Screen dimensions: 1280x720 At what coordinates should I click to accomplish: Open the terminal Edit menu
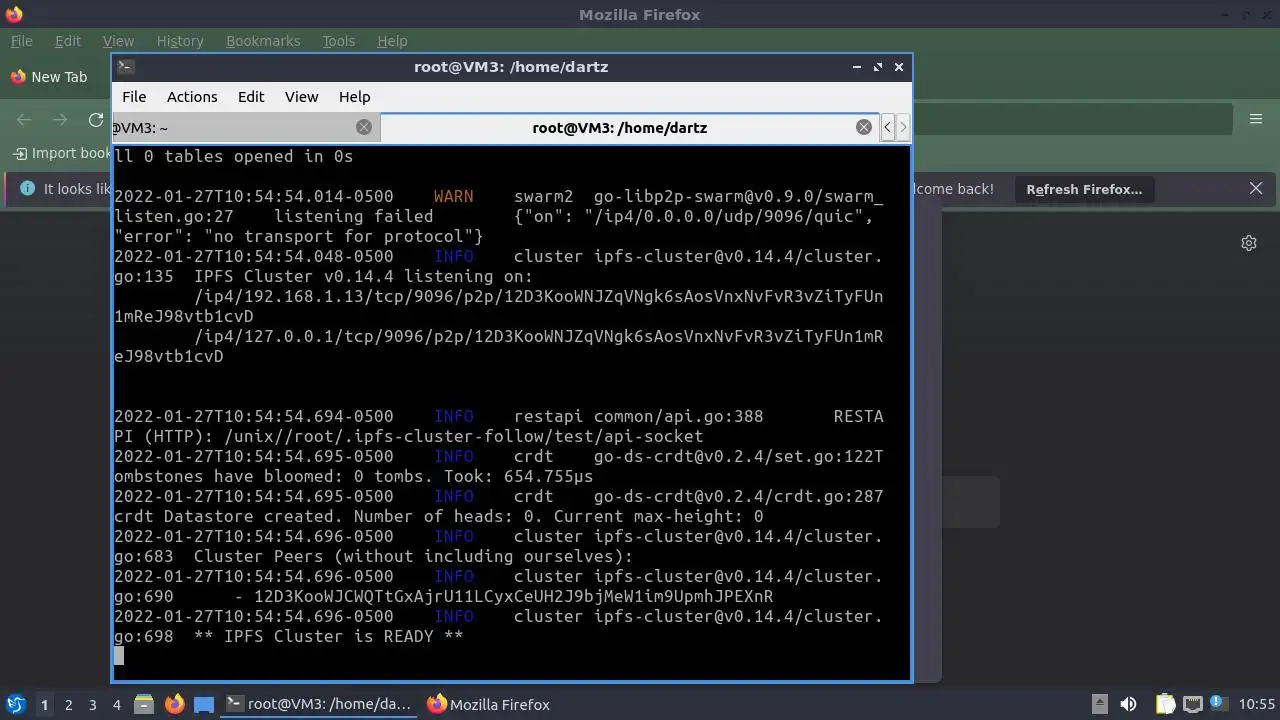[x=251, y=97]
